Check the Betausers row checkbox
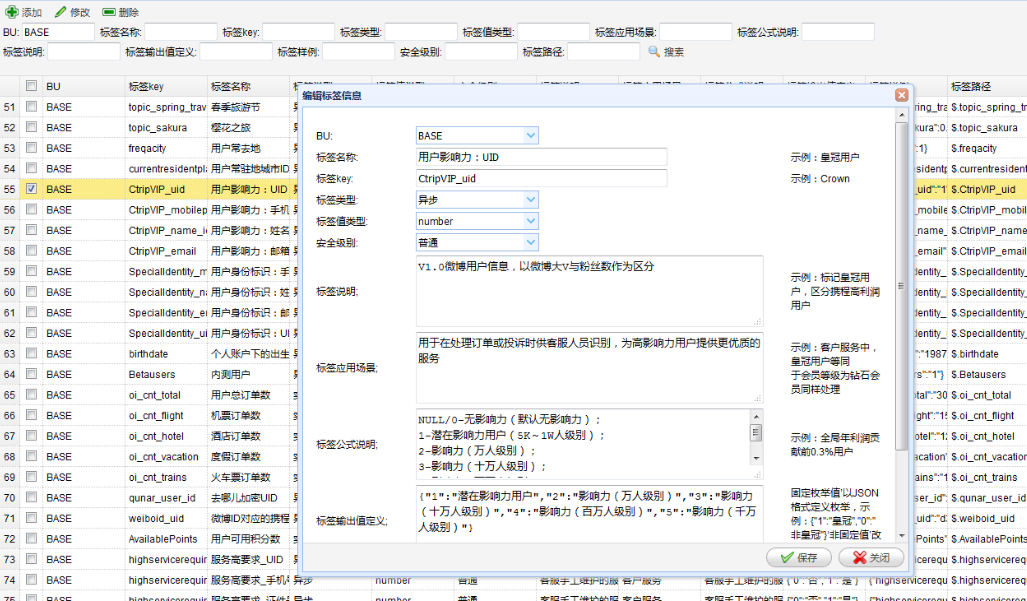Screen dimensions: 1027x601 (31, 374)
